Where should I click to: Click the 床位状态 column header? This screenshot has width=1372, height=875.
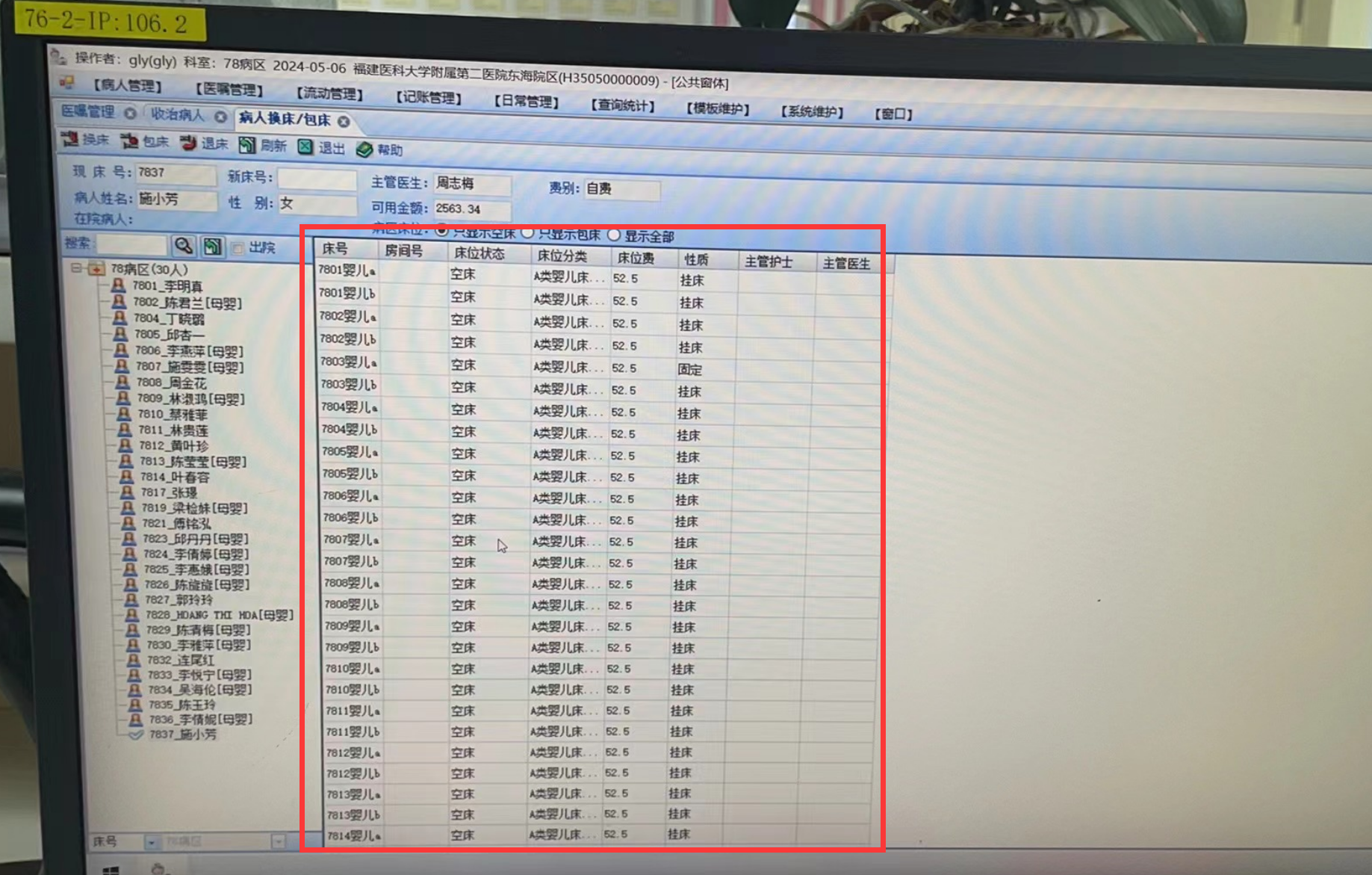click(490, 253)
